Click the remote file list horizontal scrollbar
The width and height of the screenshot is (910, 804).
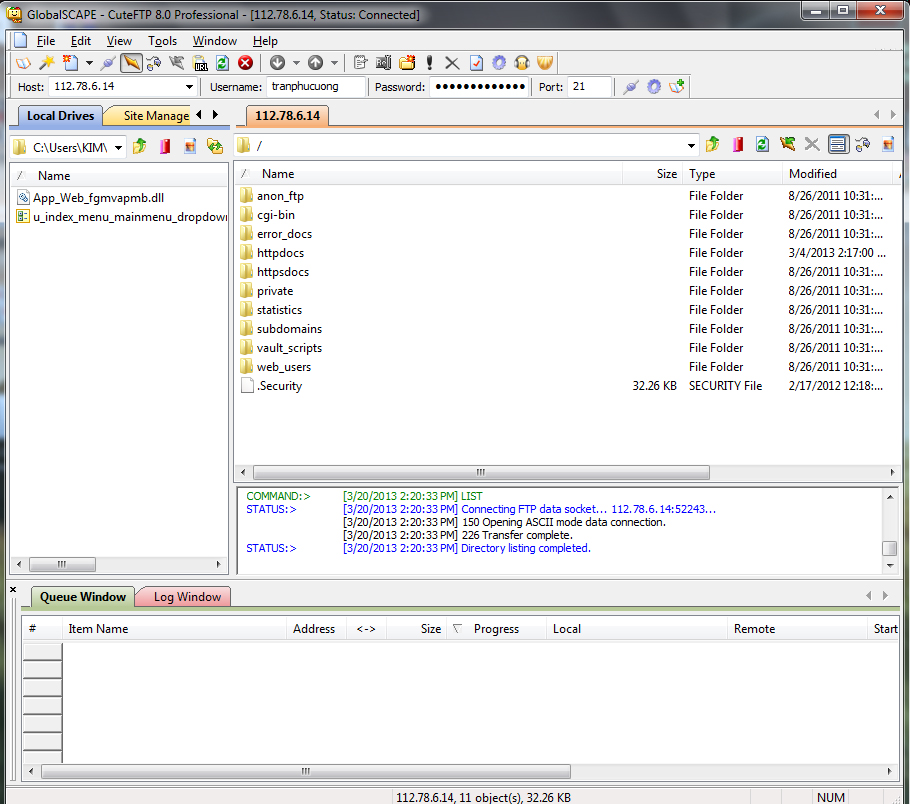click(x=481, y=472)
